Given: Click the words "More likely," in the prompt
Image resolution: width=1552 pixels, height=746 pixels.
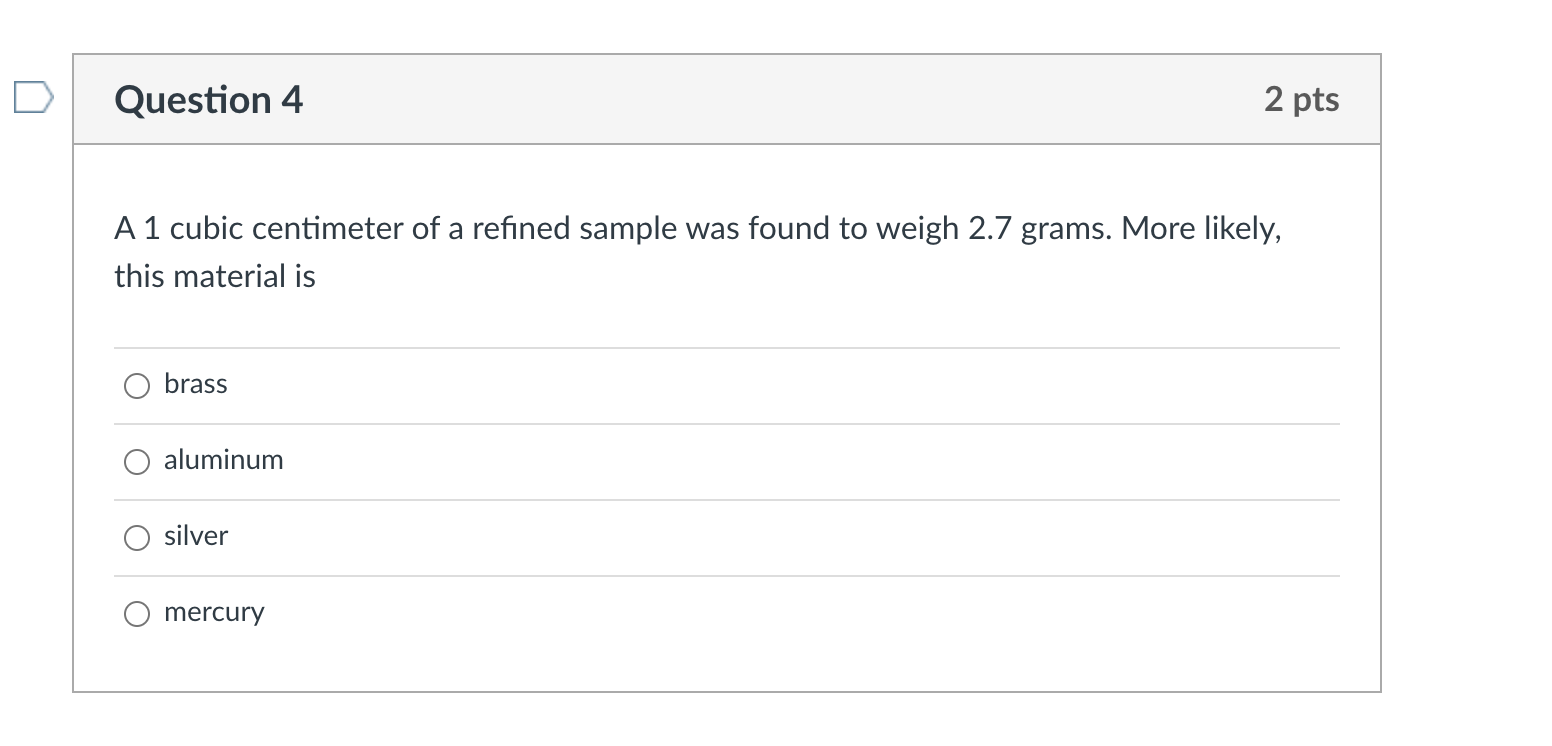Looking at the screenshot, I should pos(1201,229).
